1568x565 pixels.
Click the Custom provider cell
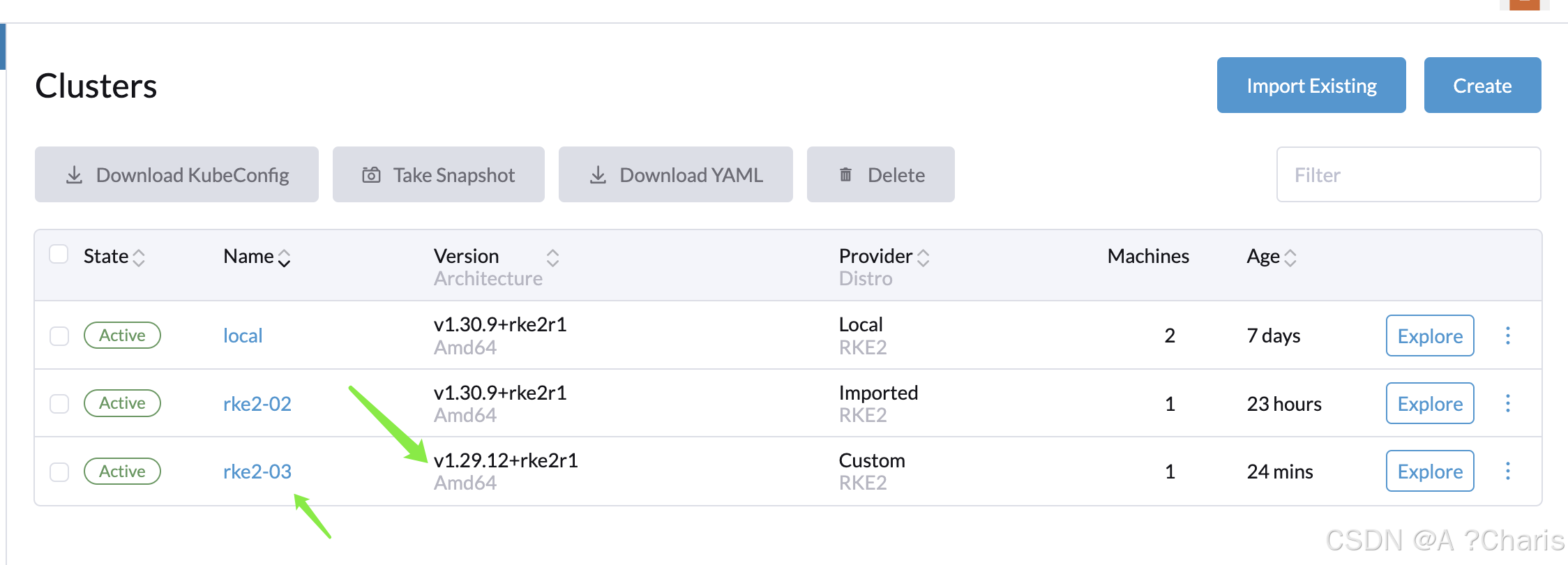[x=872, y=460]
